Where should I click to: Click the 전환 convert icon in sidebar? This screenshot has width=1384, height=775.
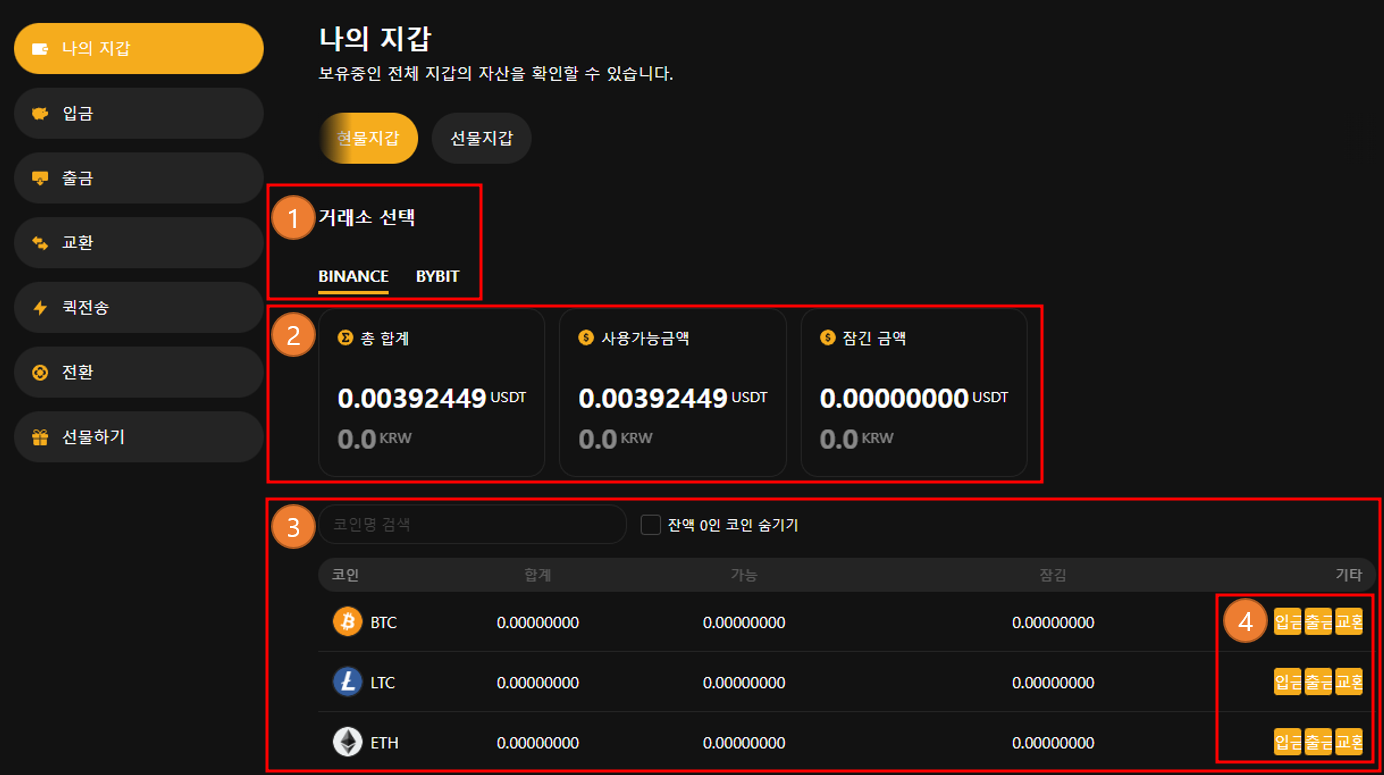[40, 371]
